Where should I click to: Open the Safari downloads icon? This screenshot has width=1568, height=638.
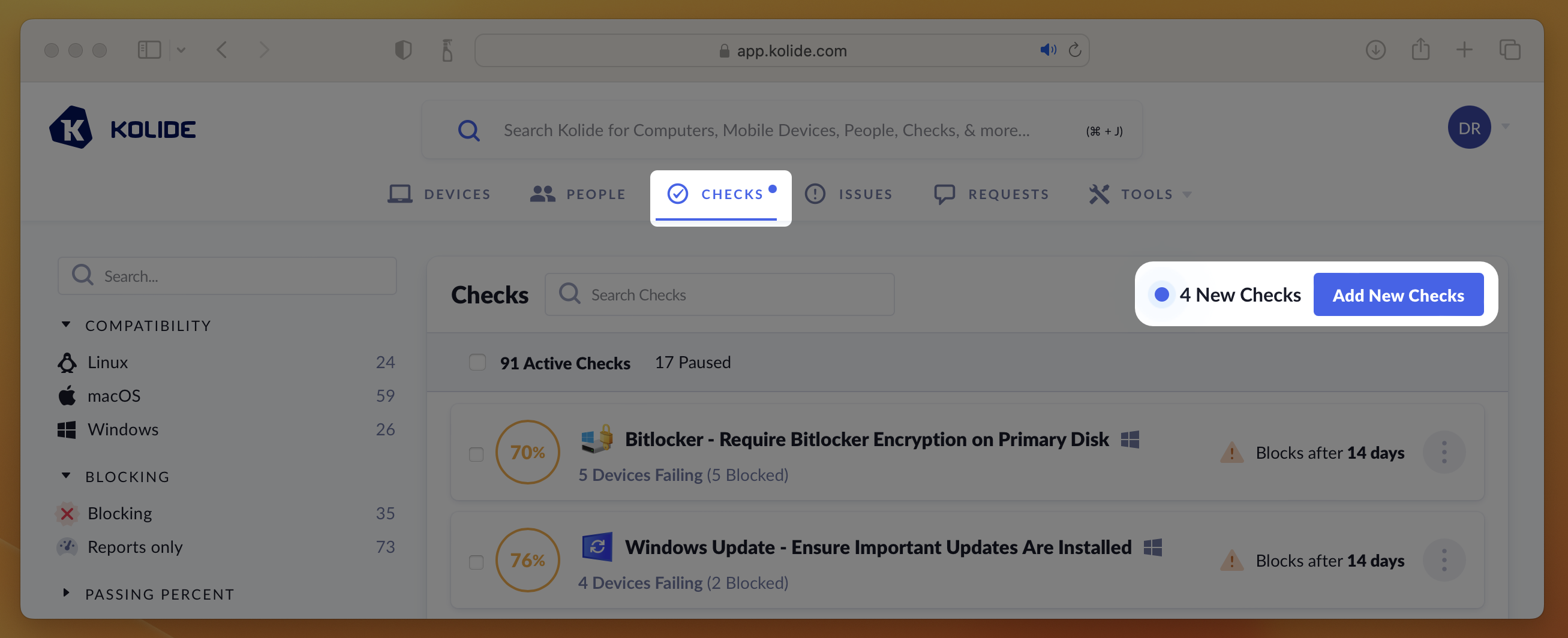(x=1375, y=50)
